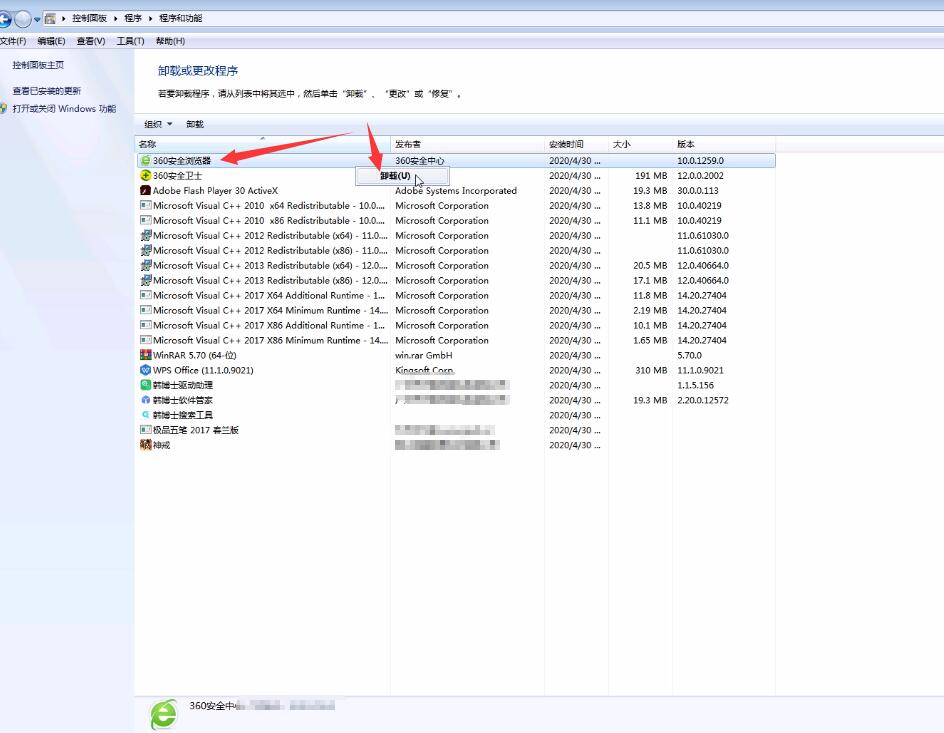Expand the breadcrumb arrow after 控制面板
944x733 pixels.
pos(116,19)
